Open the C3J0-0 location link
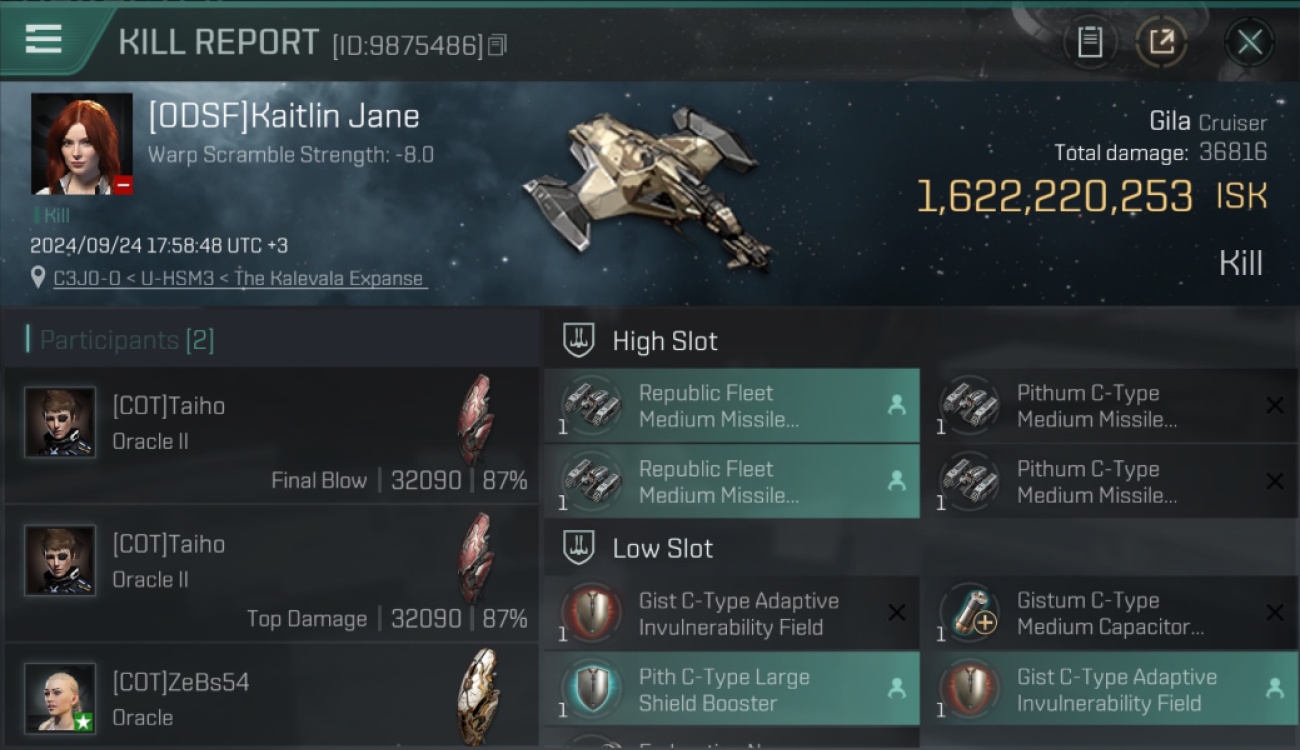The height and width of the screenshot is (750, 1300). click(240, 278)
